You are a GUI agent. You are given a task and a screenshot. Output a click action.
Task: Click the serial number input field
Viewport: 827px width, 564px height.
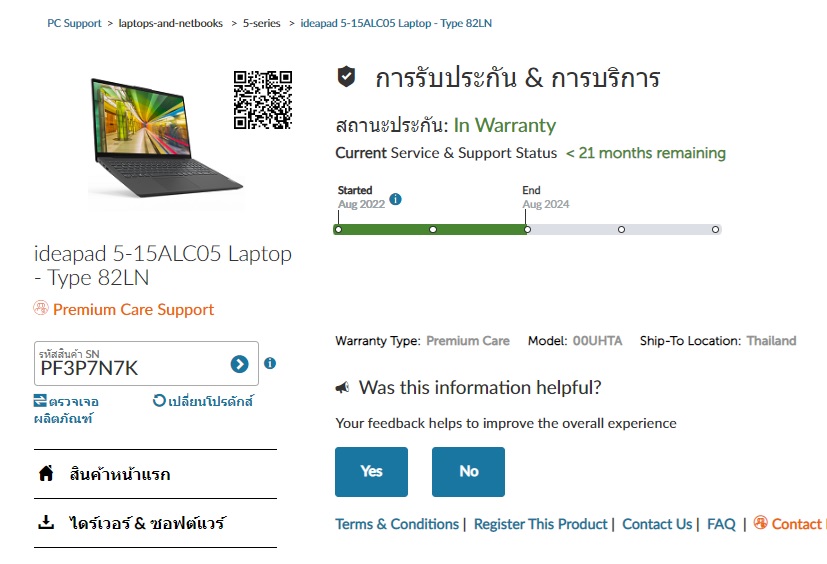point(146,364)
